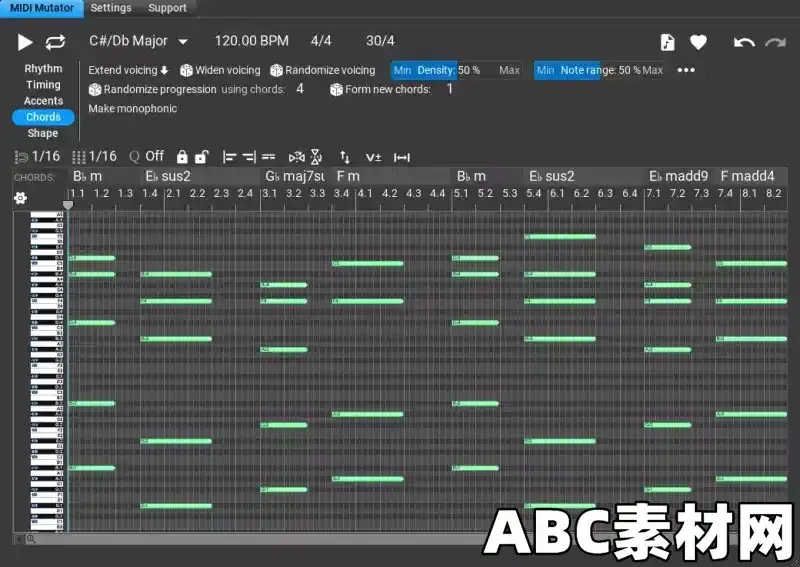
Task: Click the stretch width icon
Action: click(x=402, y=158)
